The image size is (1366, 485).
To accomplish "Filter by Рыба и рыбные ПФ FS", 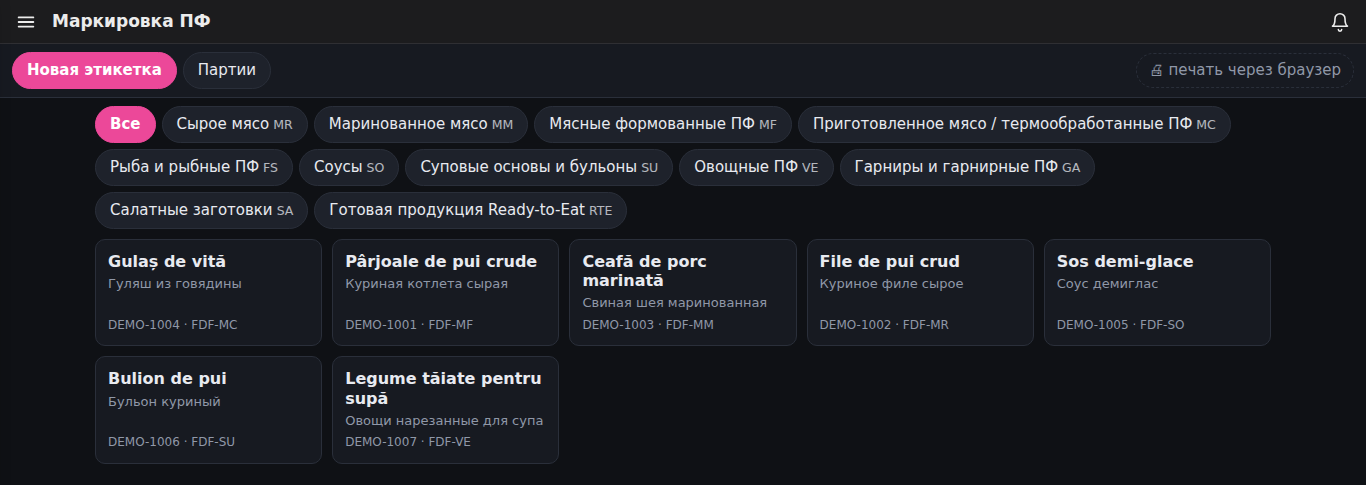I will click(194, 167).
